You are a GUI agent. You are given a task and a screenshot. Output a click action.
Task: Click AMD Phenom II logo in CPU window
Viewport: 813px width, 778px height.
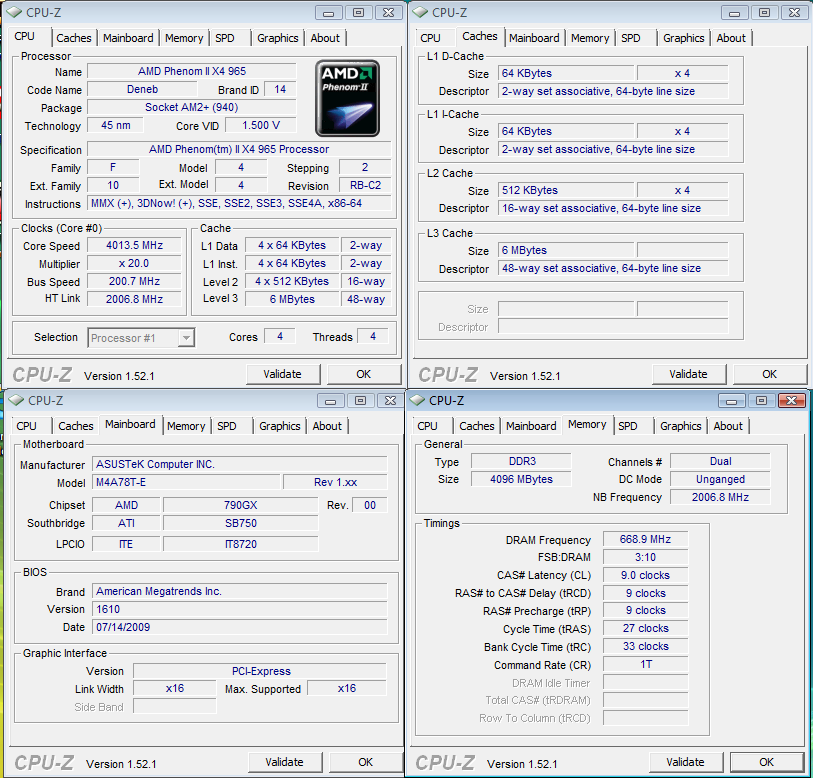tap(347, 98)
